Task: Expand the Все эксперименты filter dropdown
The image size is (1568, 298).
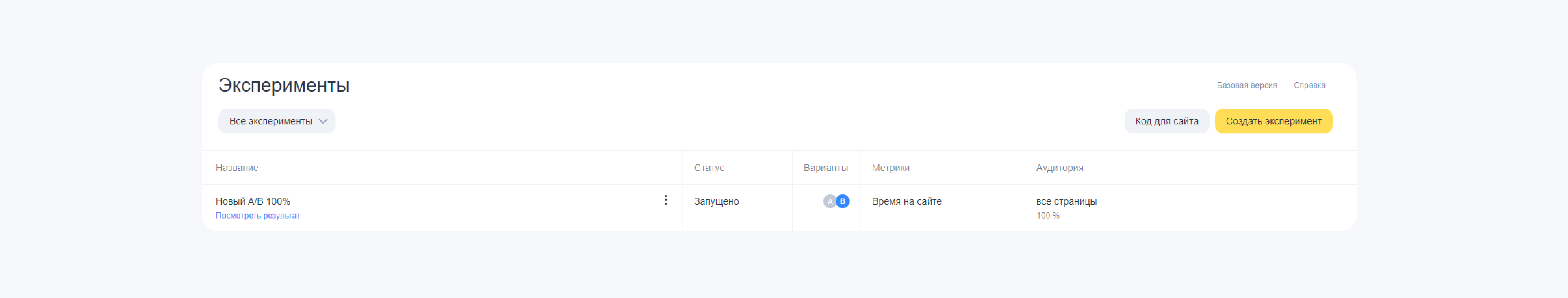Action: pos(277,121)
